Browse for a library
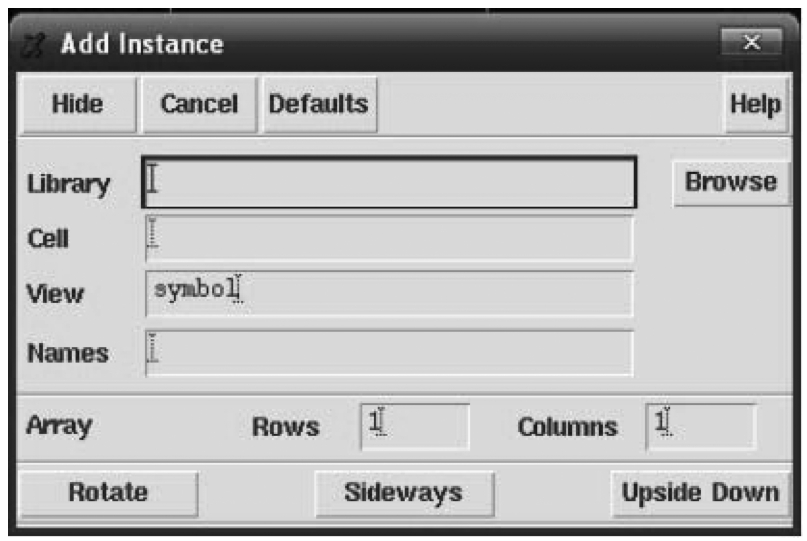This screenshot has height=541, width=807. [731, 183]
